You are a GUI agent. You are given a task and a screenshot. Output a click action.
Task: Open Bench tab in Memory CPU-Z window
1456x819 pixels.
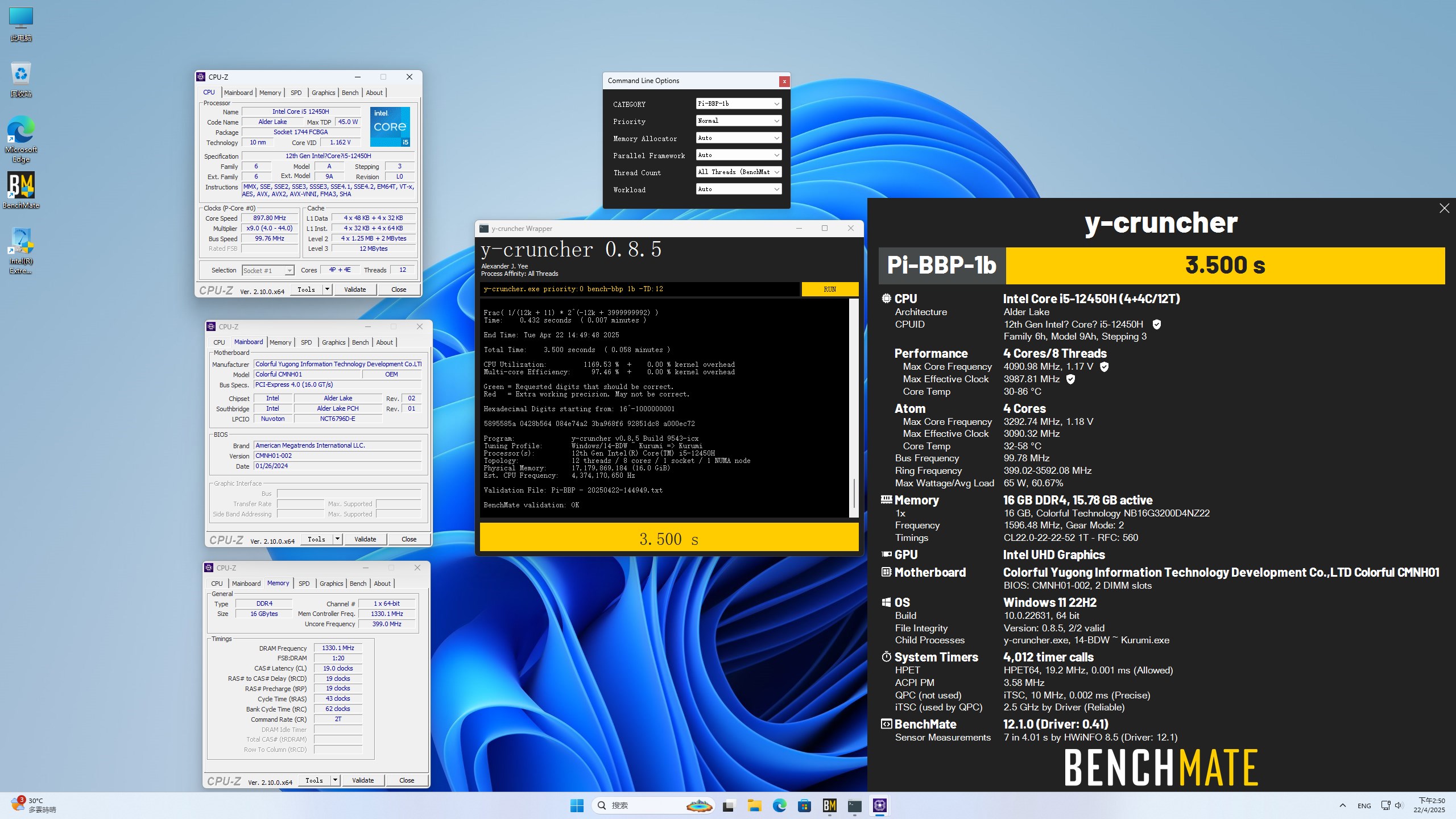point(358,584)
